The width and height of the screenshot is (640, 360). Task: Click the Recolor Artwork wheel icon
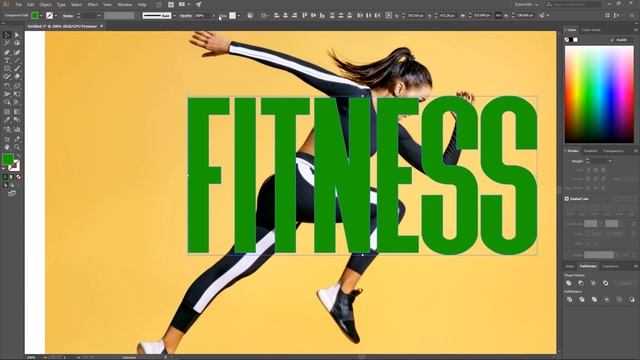[250, 16]
